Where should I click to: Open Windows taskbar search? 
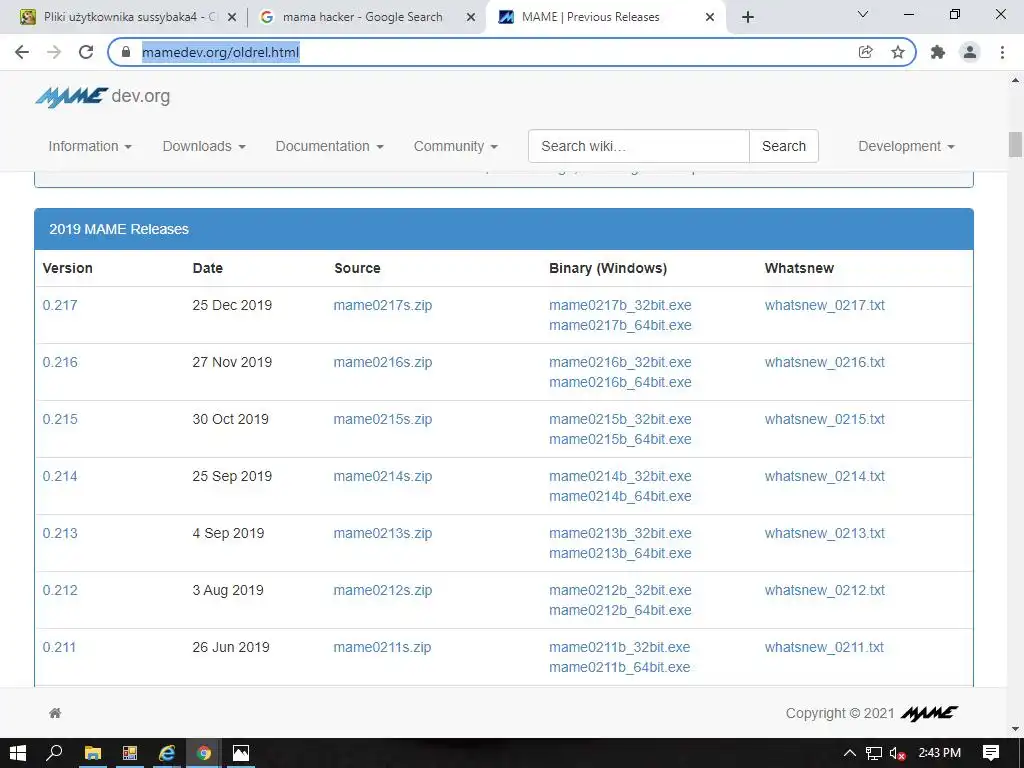coord(54,753)
